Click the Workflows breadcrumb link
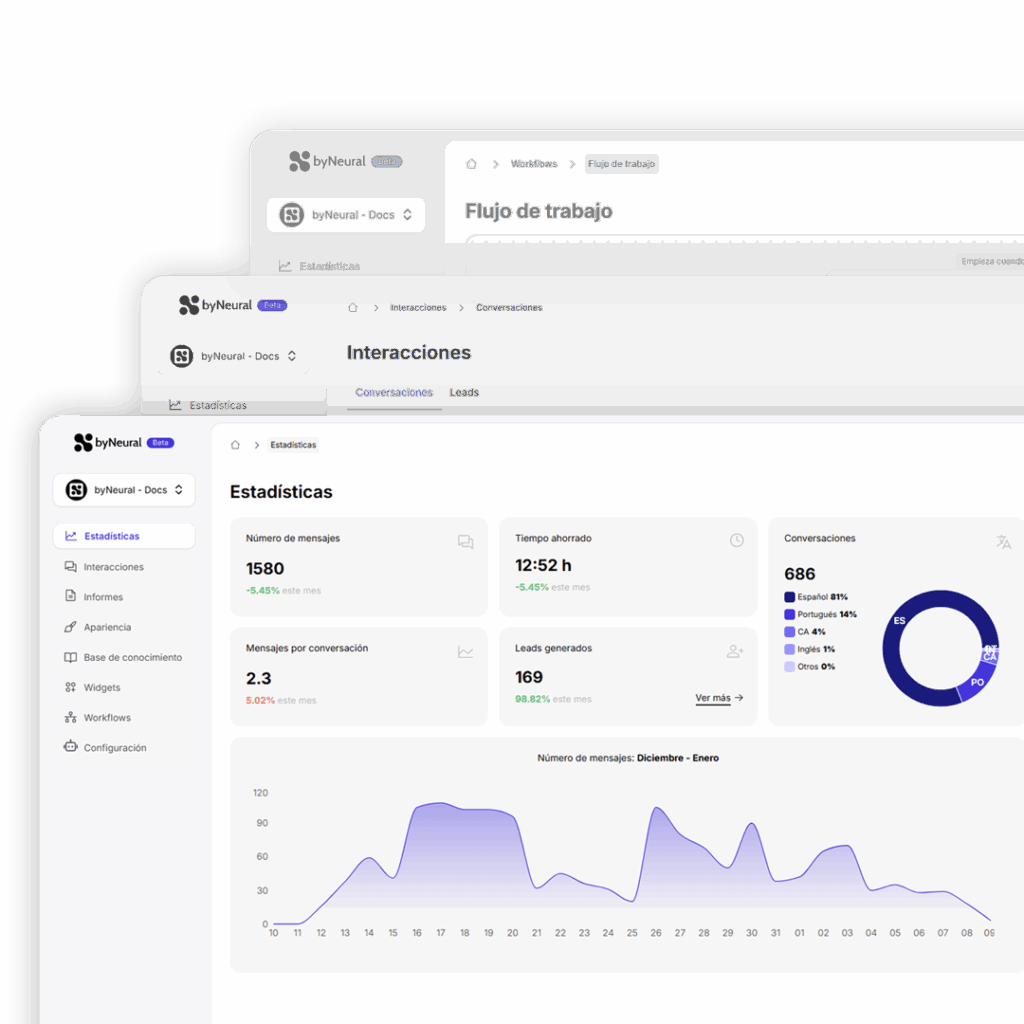1024x1024 pixels. 534,164
